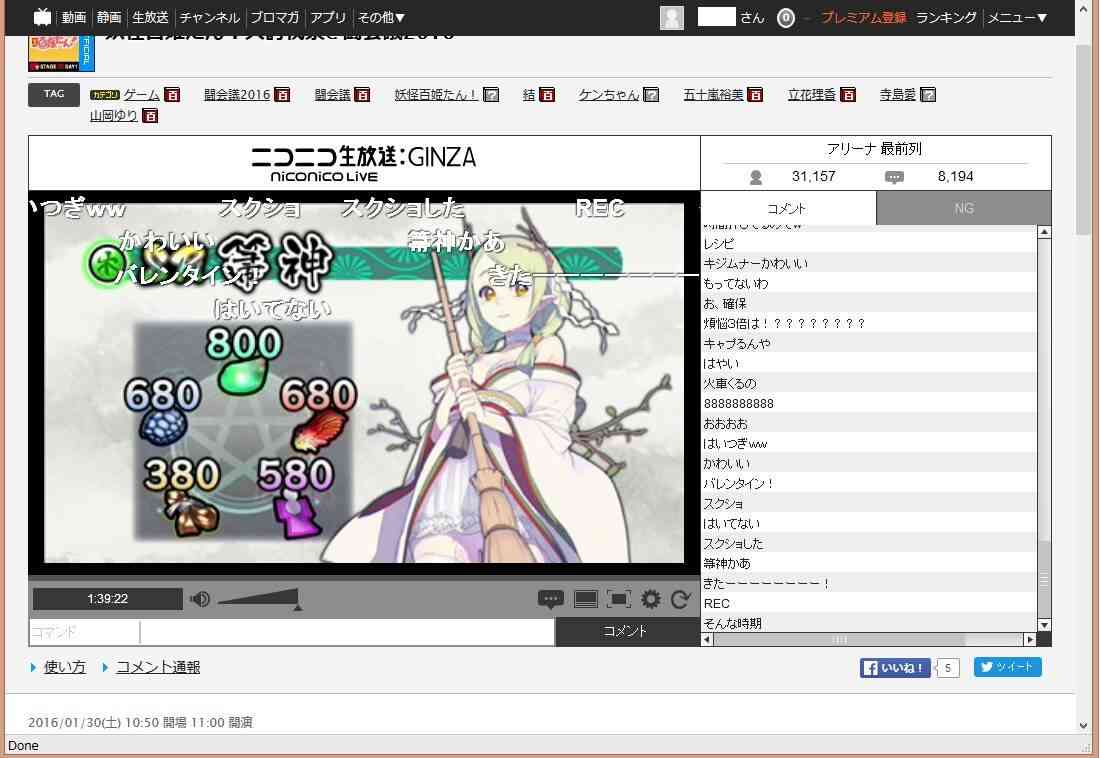Focus the comment text input field
The height and width of the screenshot is (758, 1100).
(x=347, y=632)
